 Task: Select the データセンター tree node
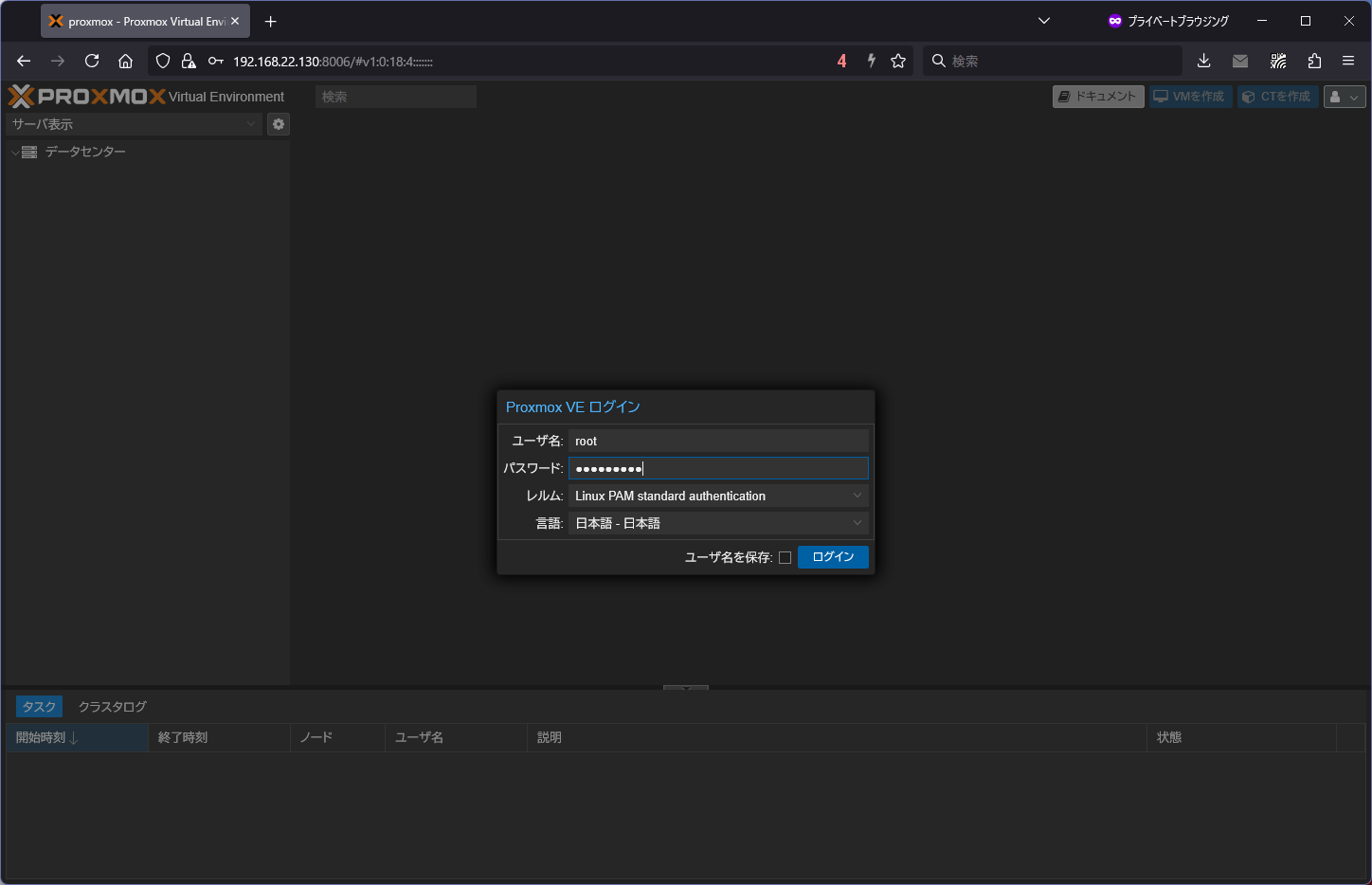85,152
